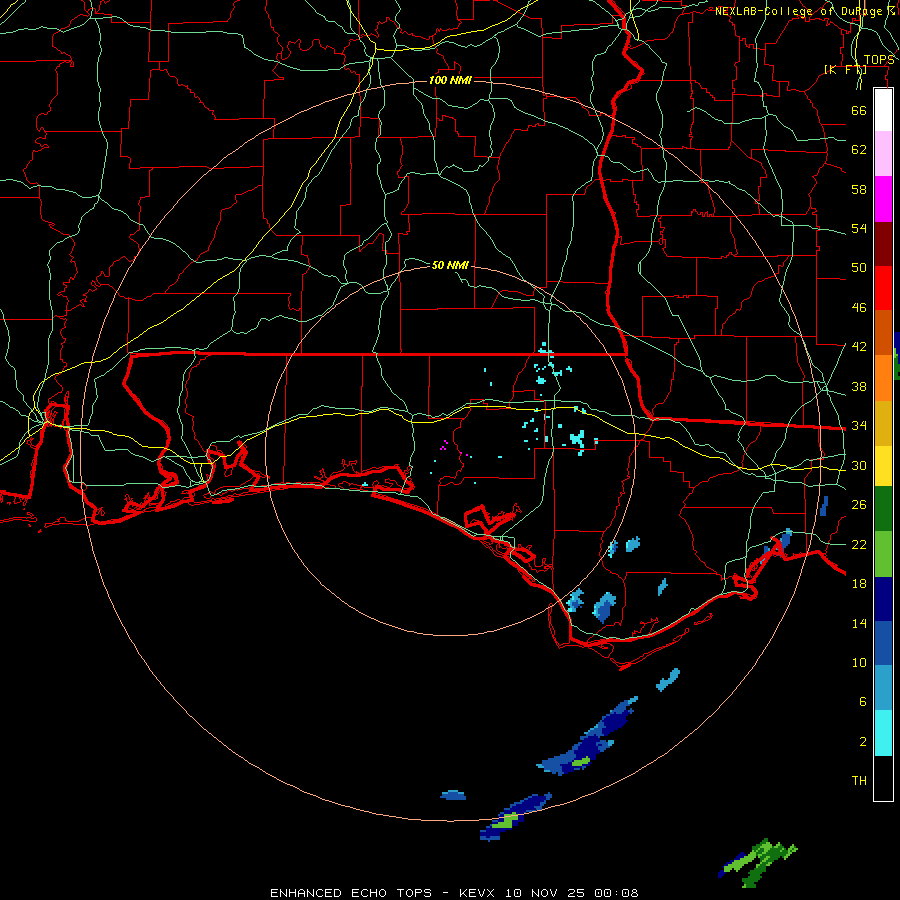Click the ENHANCED ECHO TOPS KEVX caption
The height and width of the screenshot is (900, 900).
coord(454,893)
